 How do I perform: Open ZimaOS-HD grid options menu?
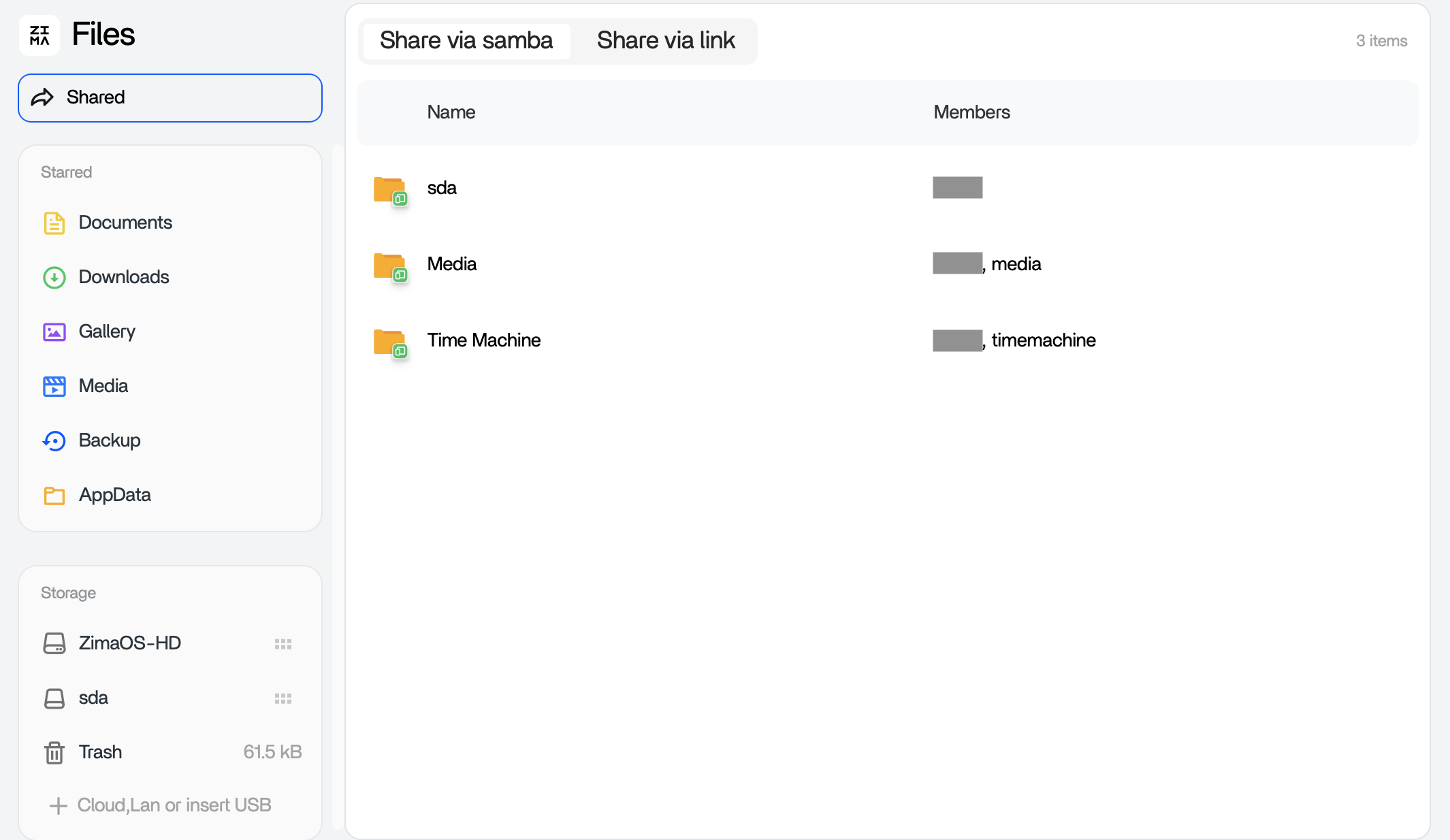coord(283,643)
